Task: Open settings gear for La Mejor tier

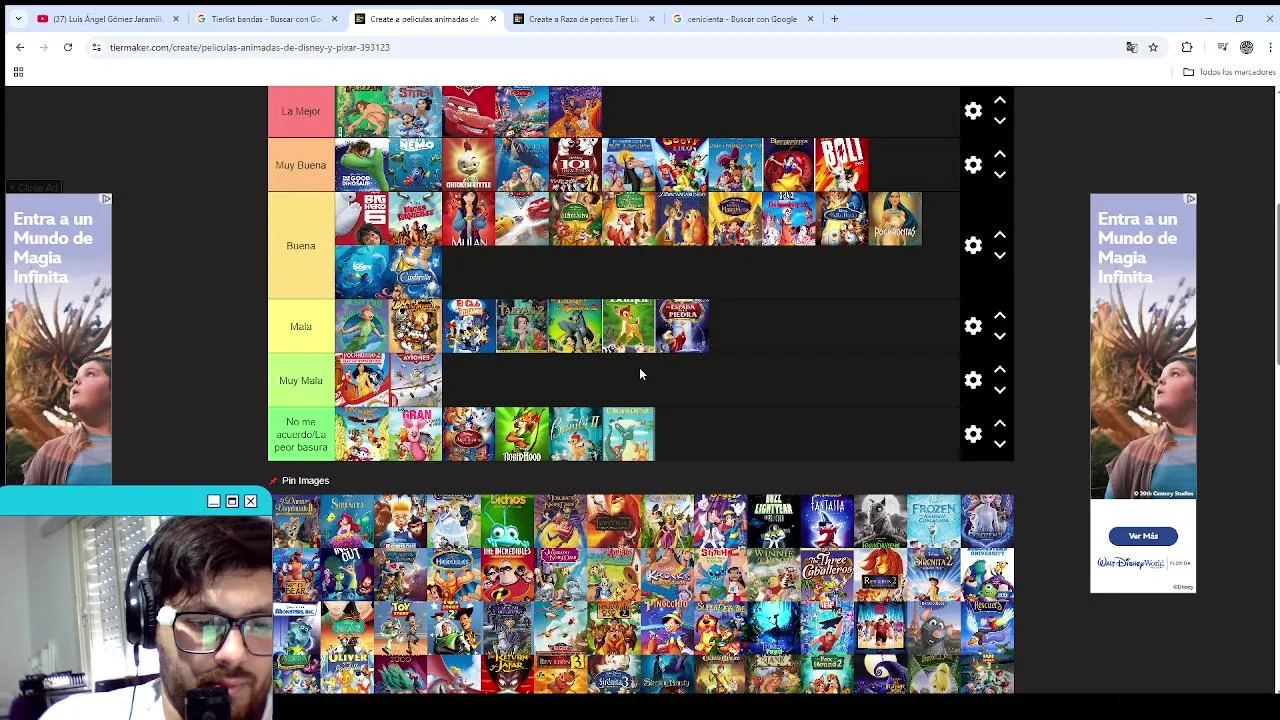Action: pos(973,111)
